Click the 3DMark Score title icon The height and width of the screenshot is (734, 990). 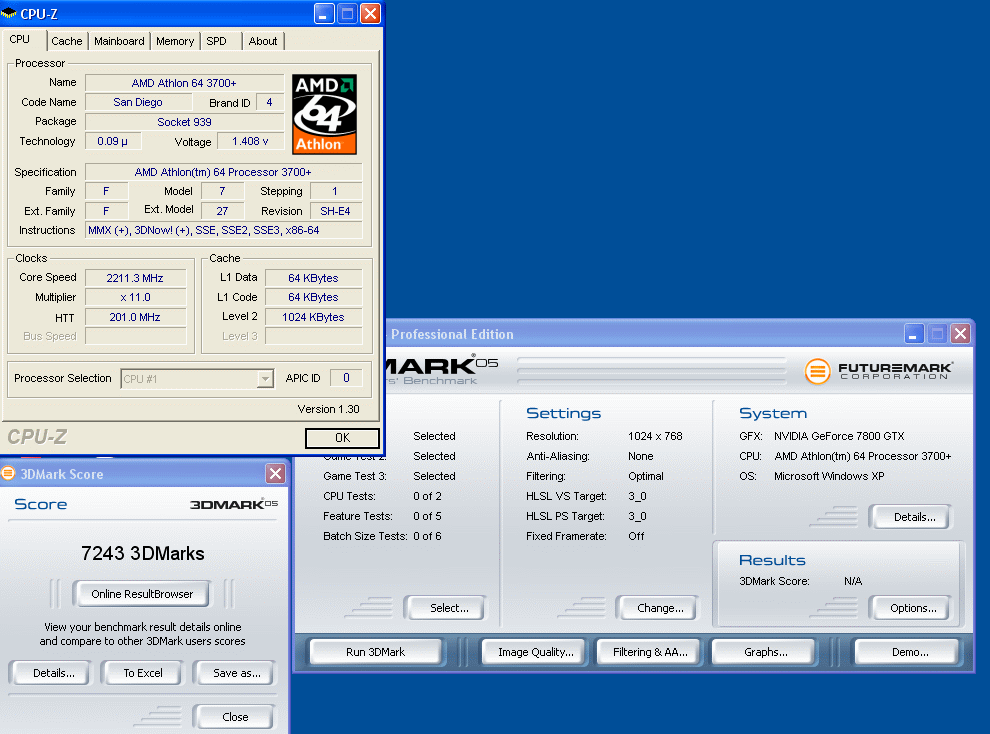click(x=8, y=473)
